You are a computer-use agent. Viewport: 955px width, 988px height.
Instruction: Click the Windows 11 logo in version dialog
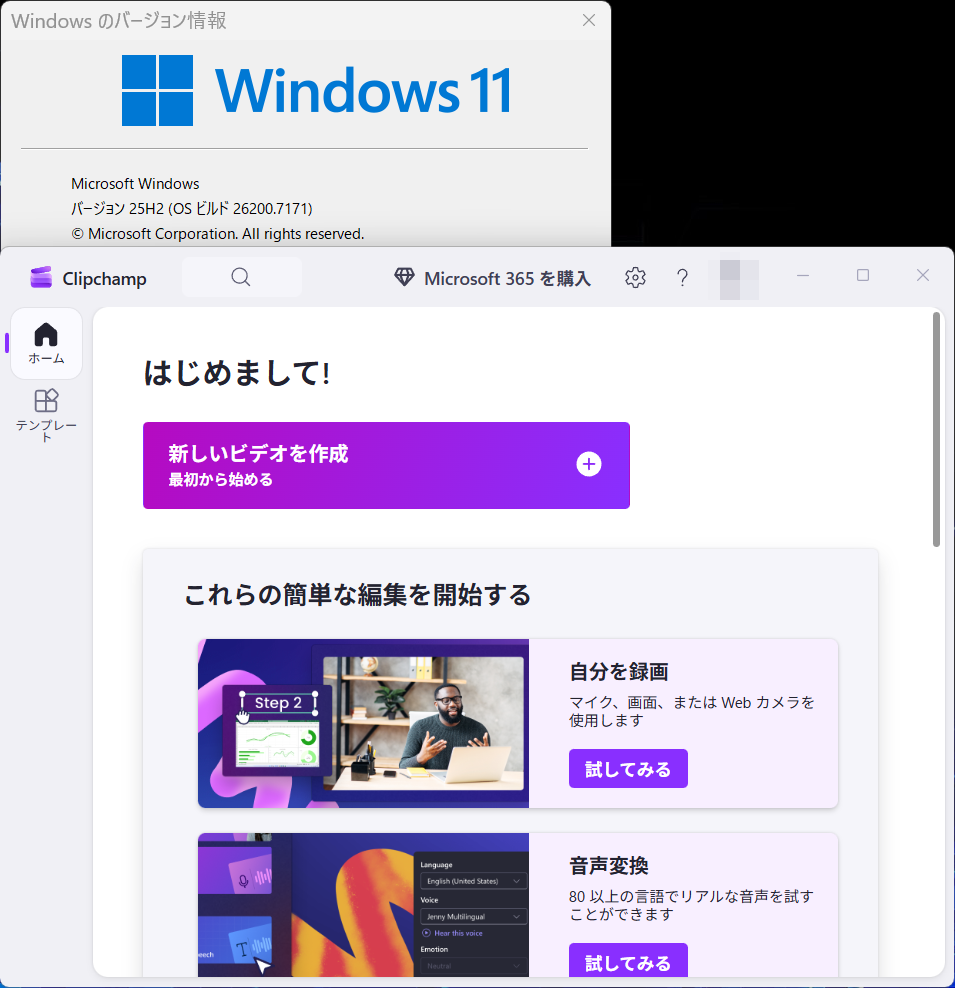coord(316,91)
